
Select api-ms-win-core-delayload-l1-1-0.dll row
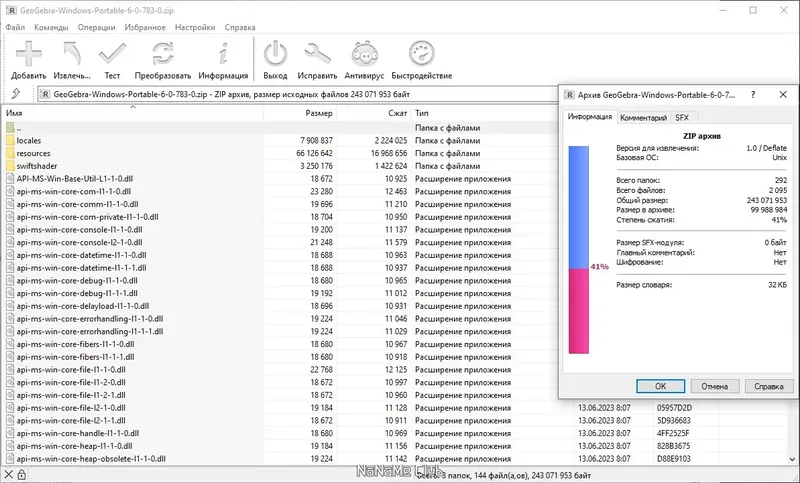pyautogui.click(x=281, y=306)
